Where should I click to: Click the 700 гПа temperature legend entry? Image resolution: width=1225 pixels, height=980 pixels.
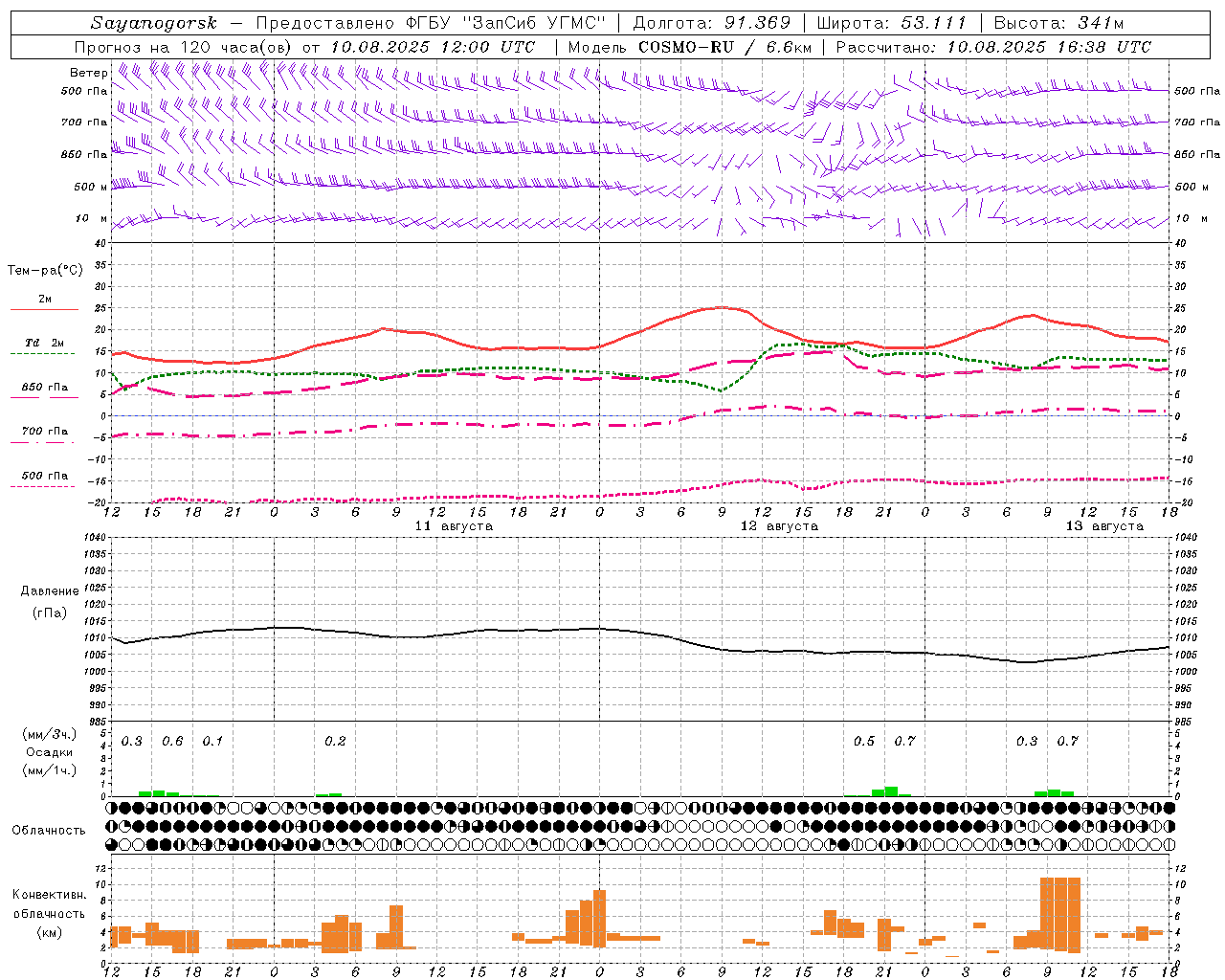pos(44,431)
